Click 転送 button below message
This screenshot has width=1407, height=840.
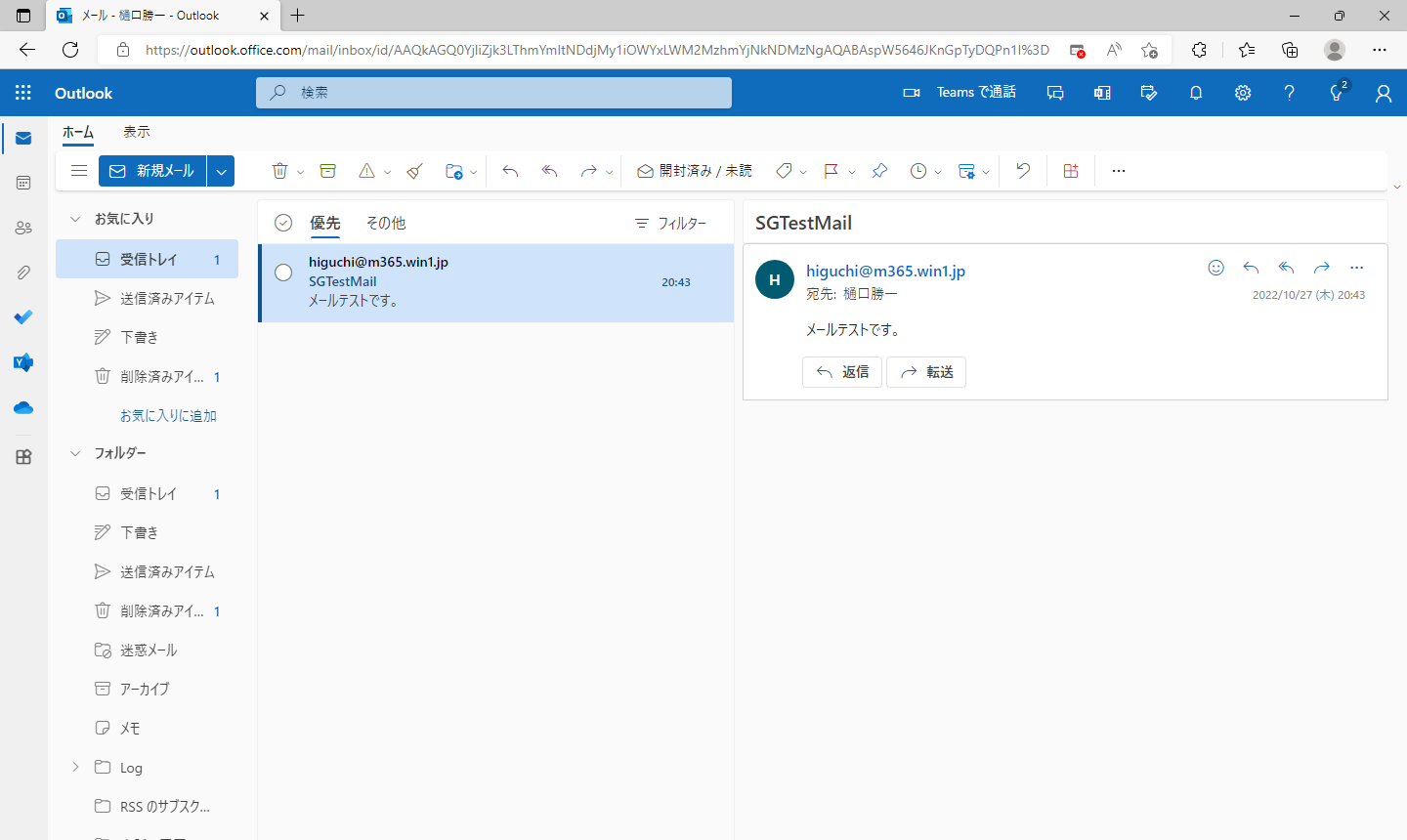(926, 372)
